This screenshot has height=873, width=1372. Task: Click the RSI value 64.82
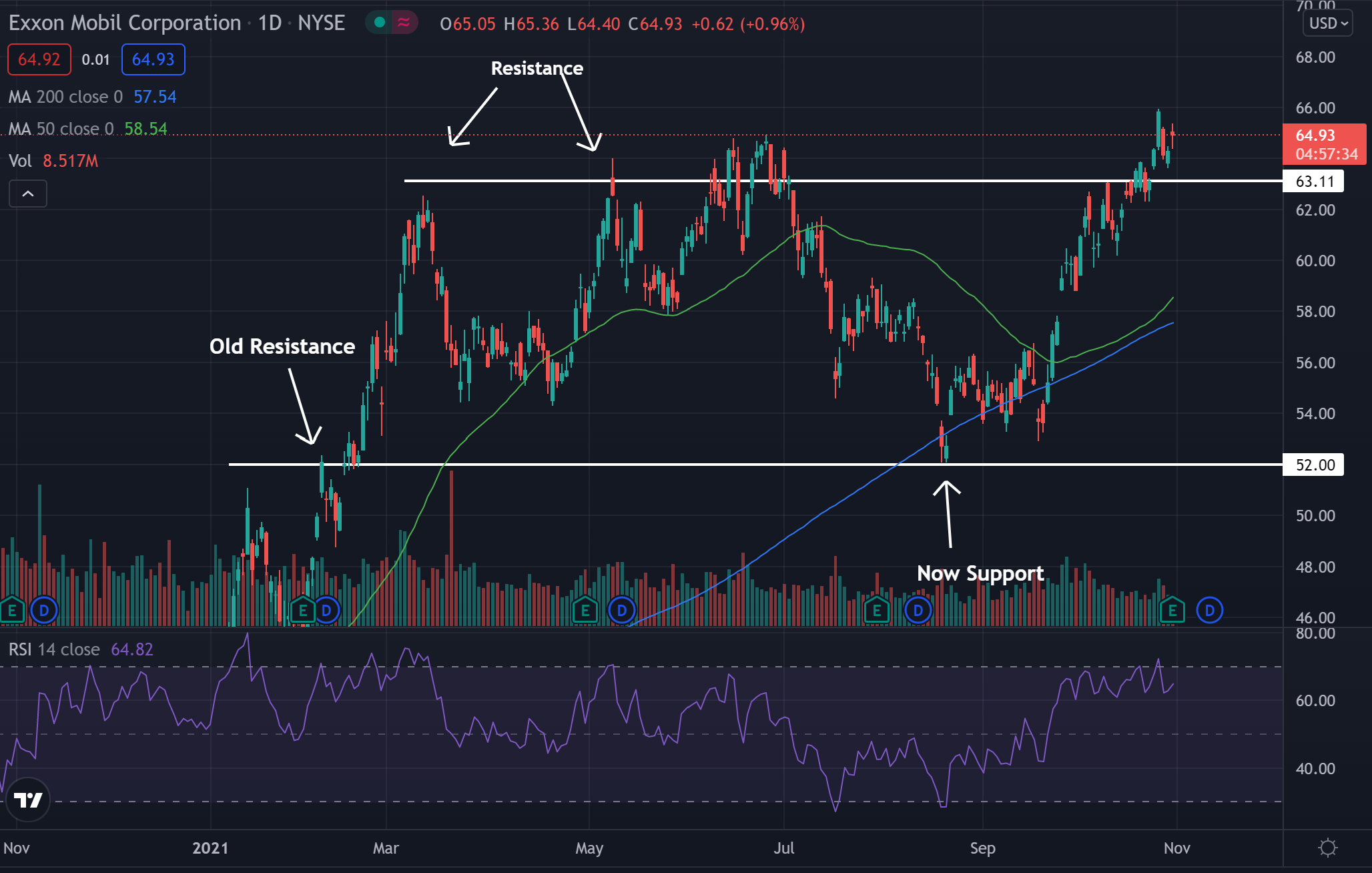pyautogui.click(x=131, y=649)
